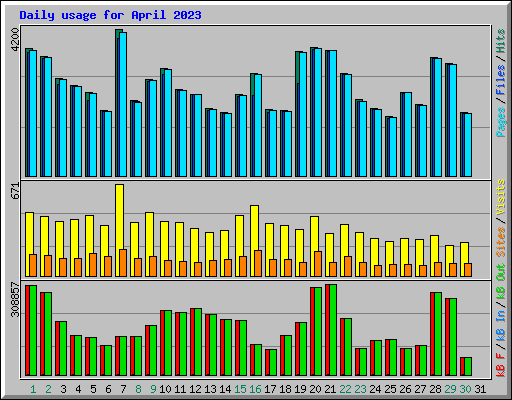Click day label 4 on the axis
The height and width of the screenshot is (400, 512).
coord(78,389)
